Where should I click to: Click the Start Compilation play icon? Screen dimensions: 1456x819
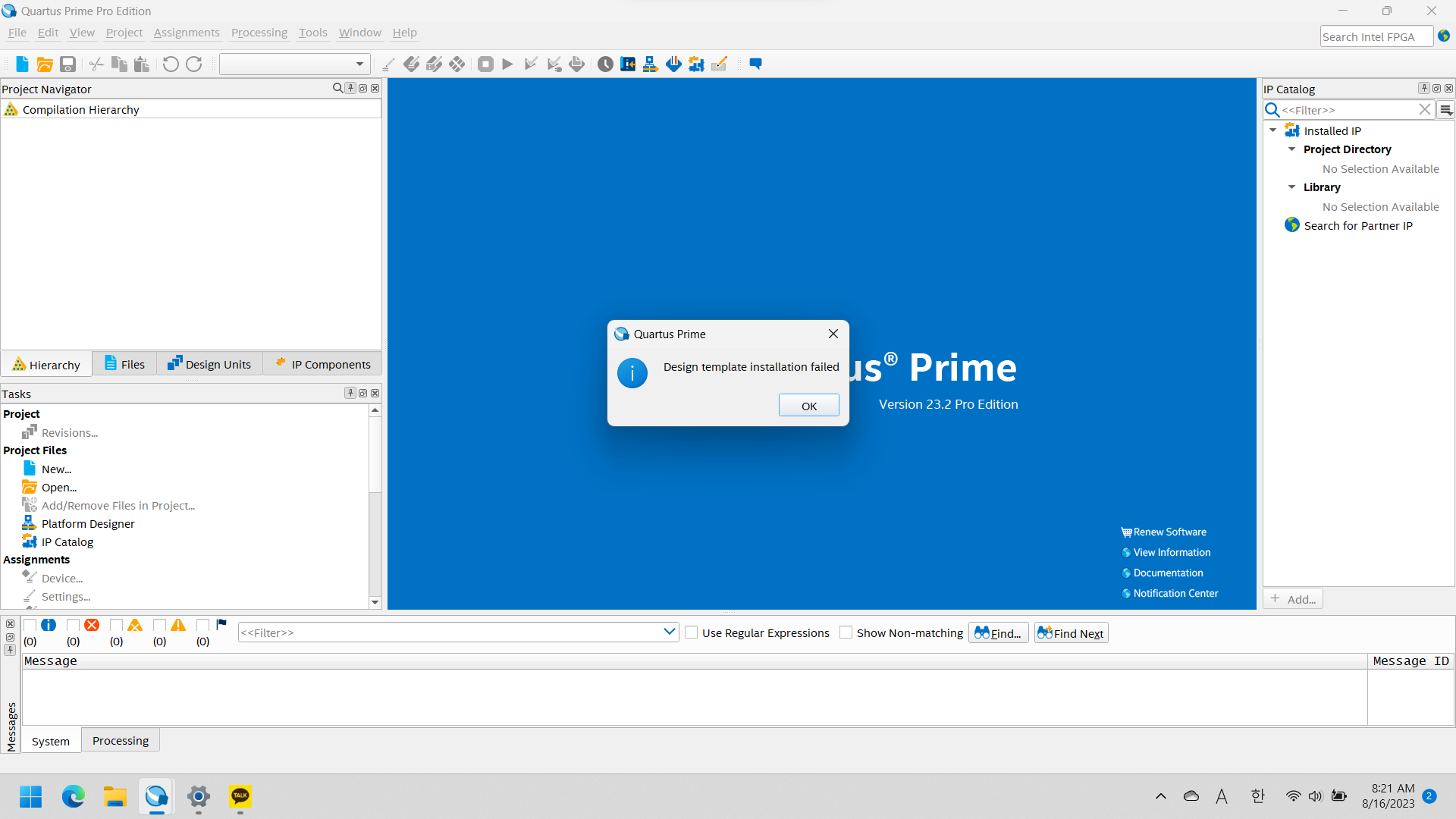508,64
